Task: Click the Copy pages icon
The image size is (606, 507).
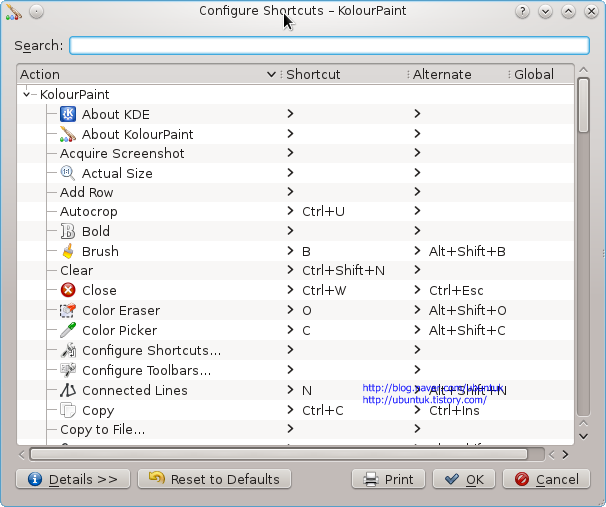Action: (68, 410)
